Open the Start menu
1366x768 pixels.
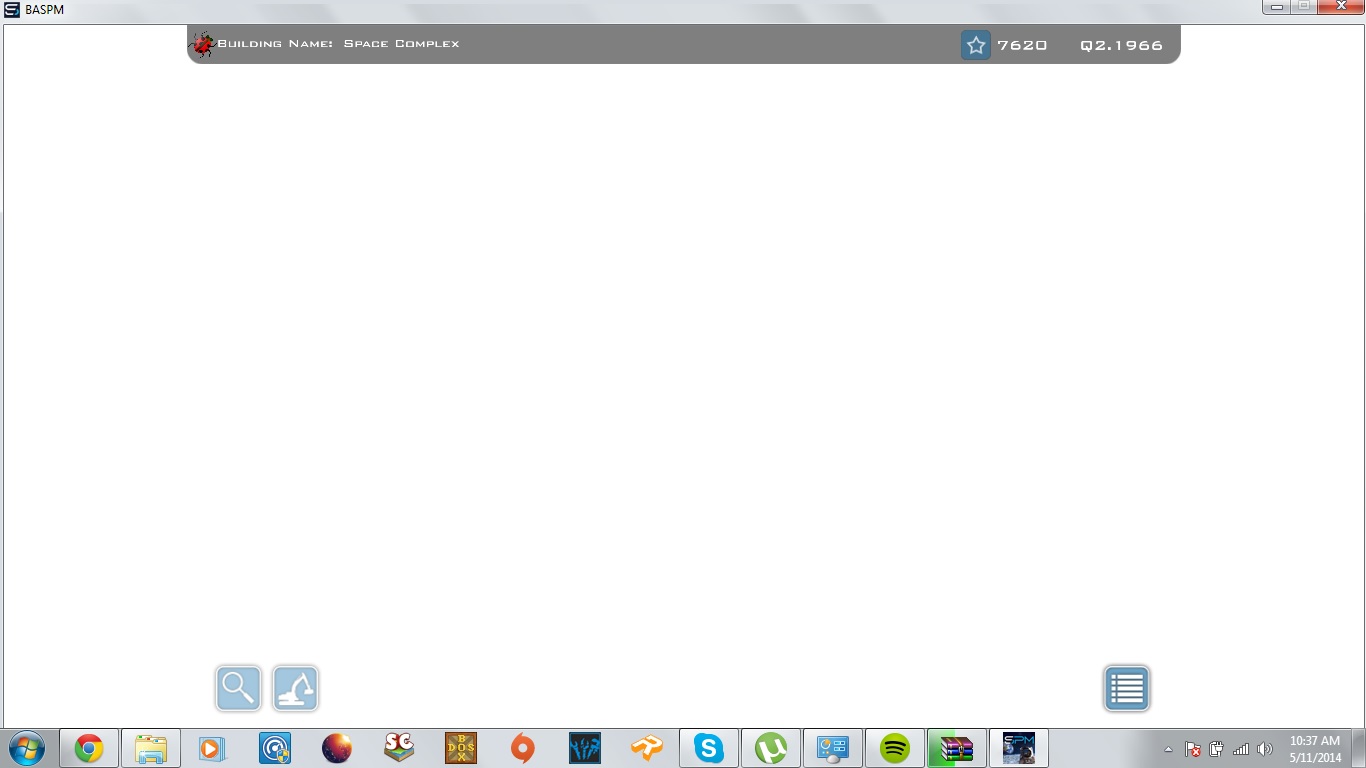click(x=27, y=747)
